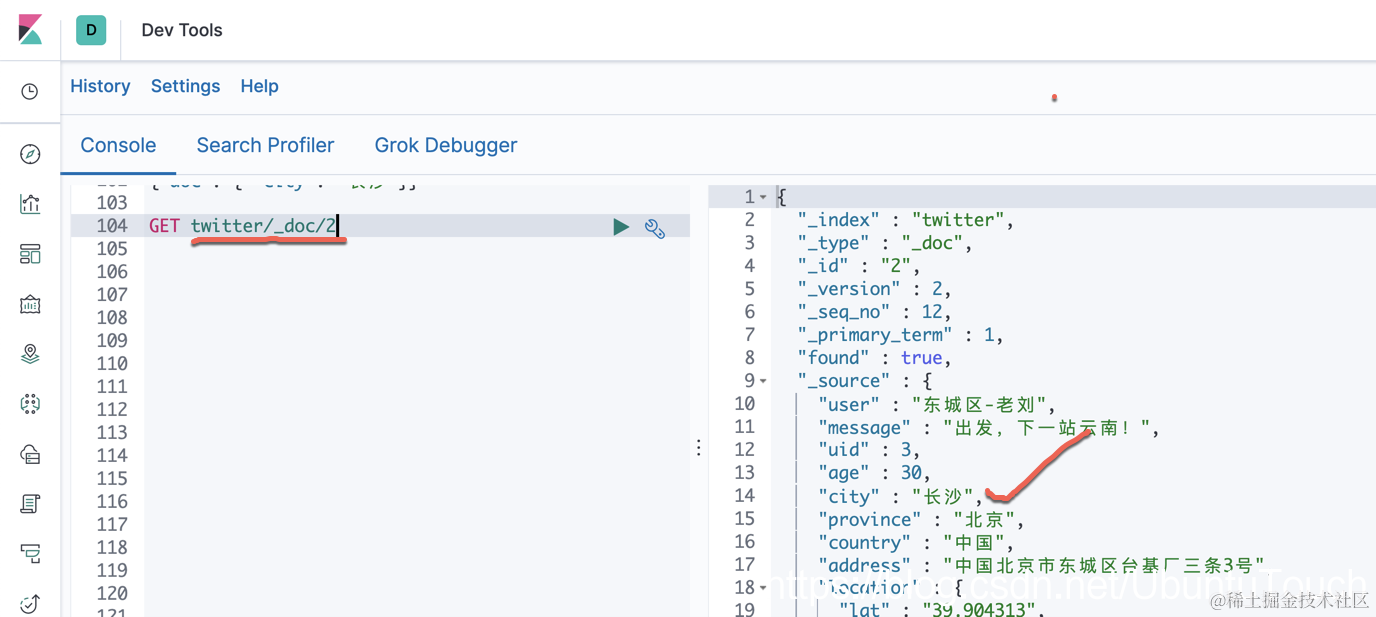
Task: Open Dashboard icon in sidebar
Action: [30, 254]
